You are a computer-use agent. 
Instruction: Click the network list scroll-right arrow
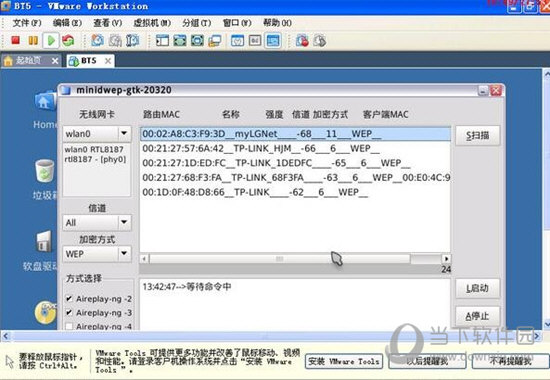pos(446,259)
